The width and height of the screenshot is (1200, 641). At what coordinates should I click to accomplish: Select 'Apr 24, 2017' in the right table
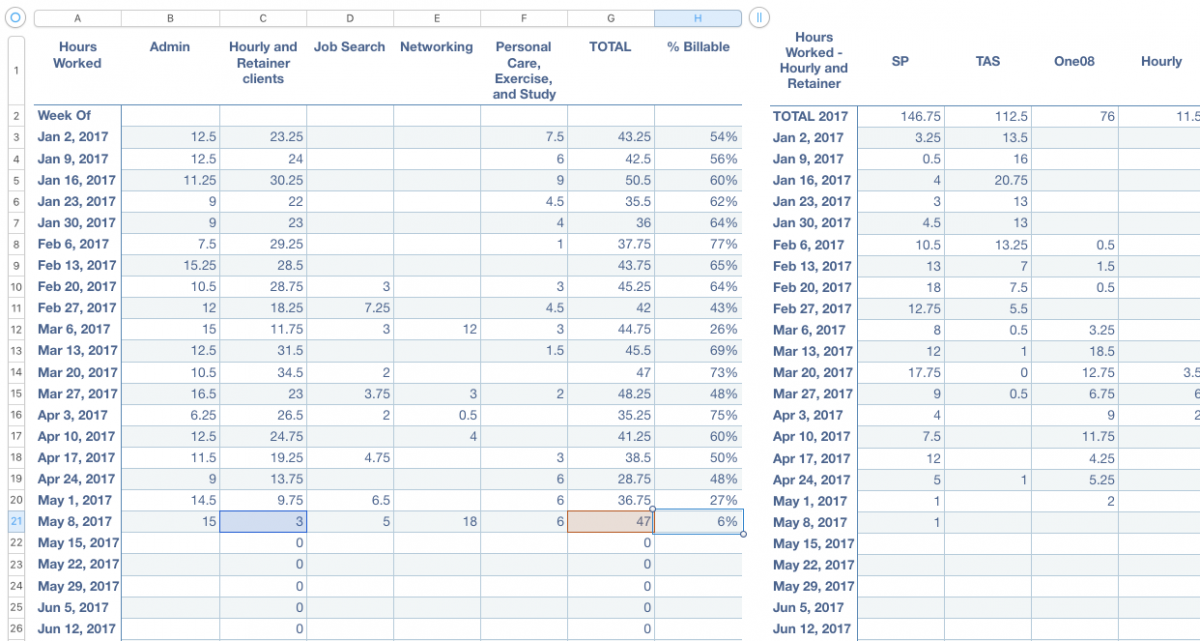(x=813, y=479)
